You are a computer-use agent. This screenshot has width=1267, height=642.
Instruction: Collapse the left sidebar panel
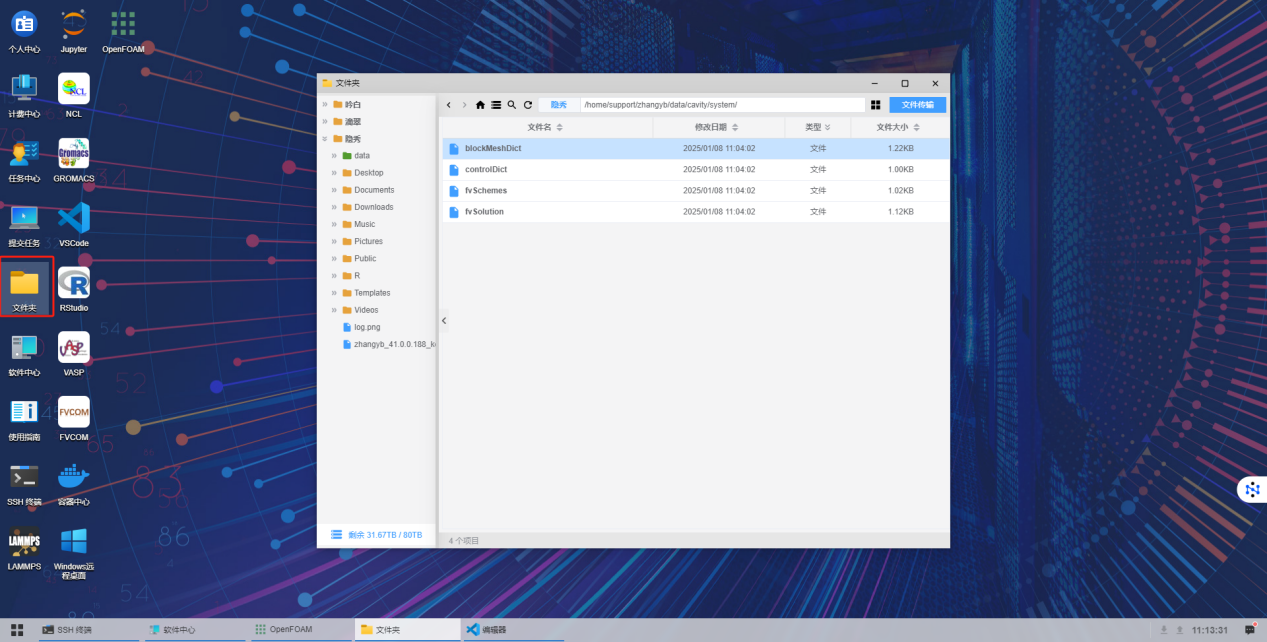[444, 321]
